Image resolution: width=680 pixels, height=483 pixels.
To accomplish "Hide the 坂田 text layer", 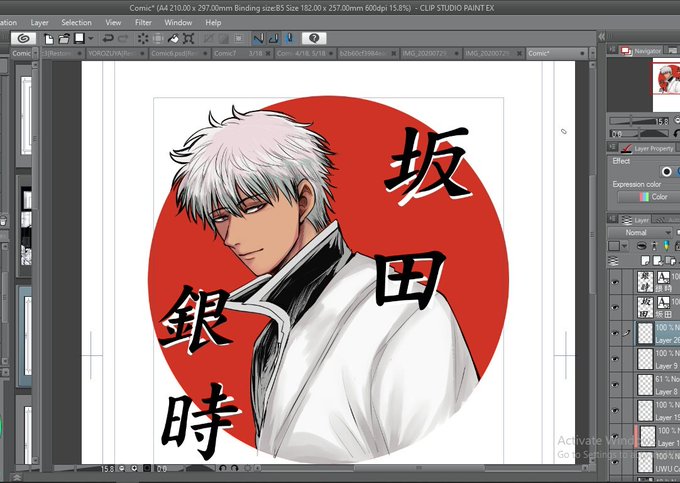I will 615,307.
